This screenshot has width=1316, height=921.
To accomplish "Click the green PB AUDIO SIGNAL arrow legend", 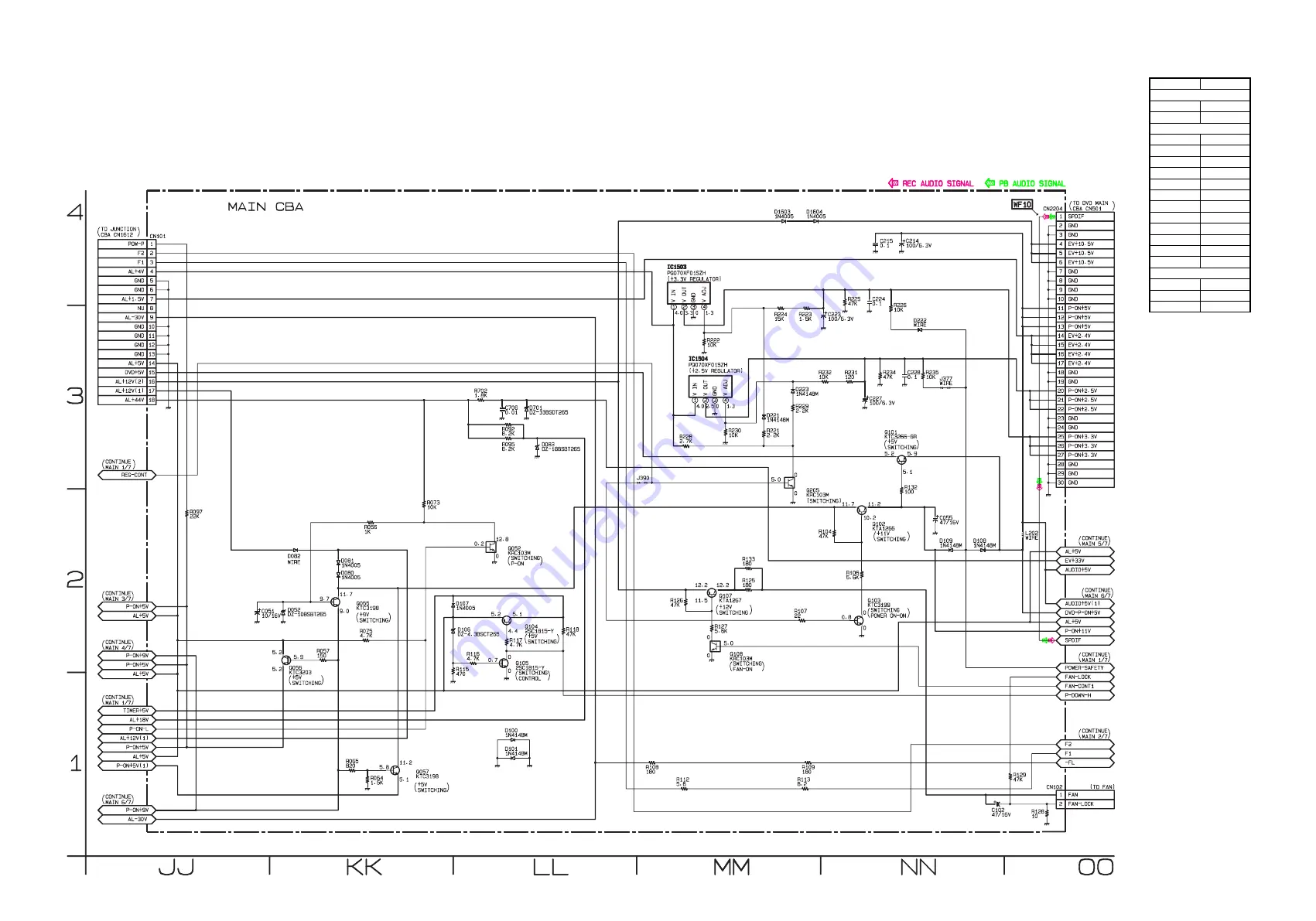I will click(x=1025, y=183).
